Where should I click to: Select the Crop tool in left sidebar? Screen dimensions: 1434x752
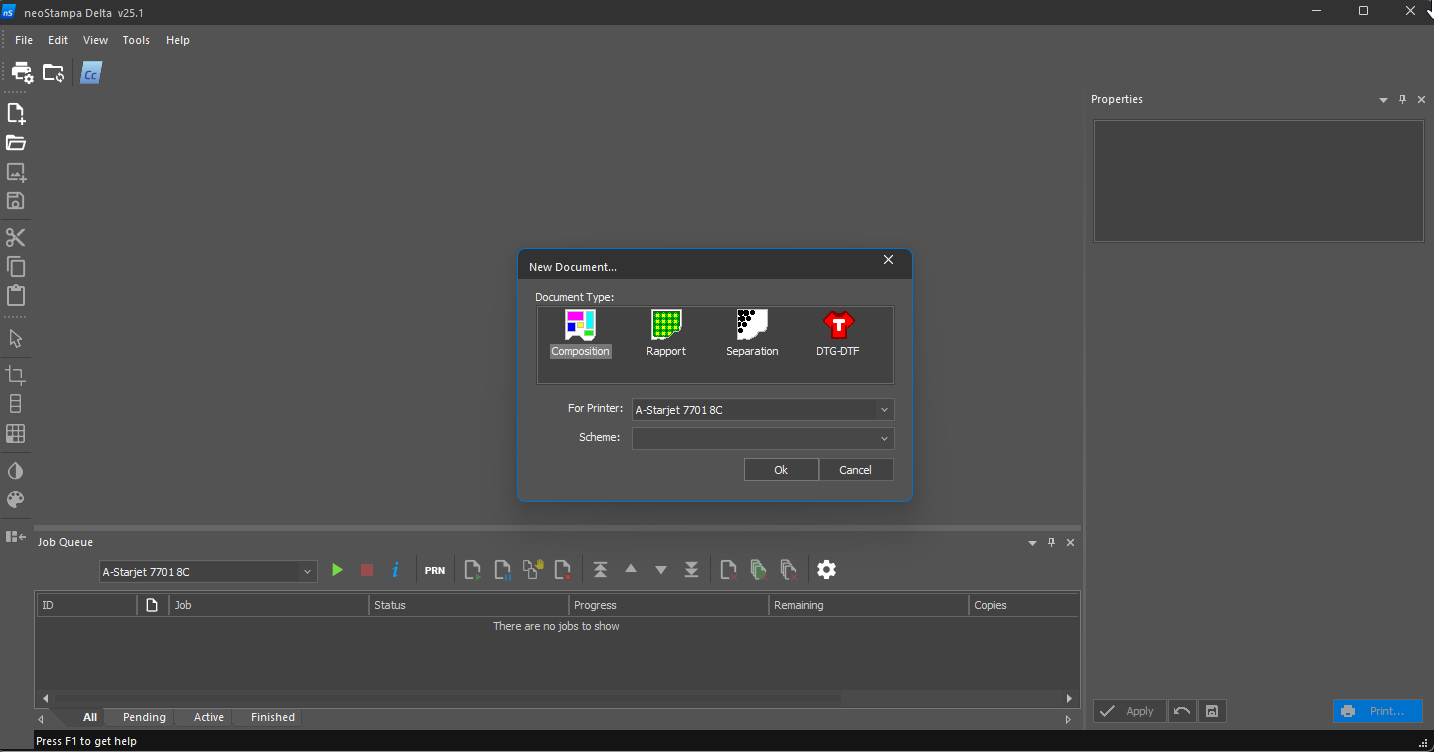coord(15,375)
